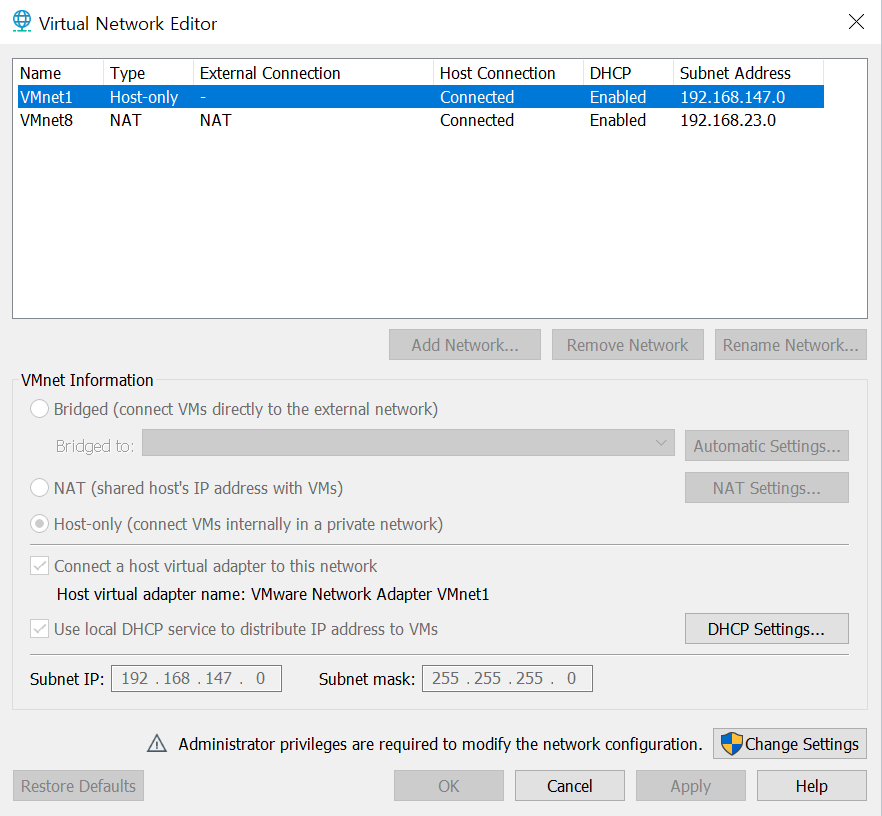The width and height of the screenshot is (882, 816).
Task: Select the Host-only radio button
Action: tap(39, 524)
